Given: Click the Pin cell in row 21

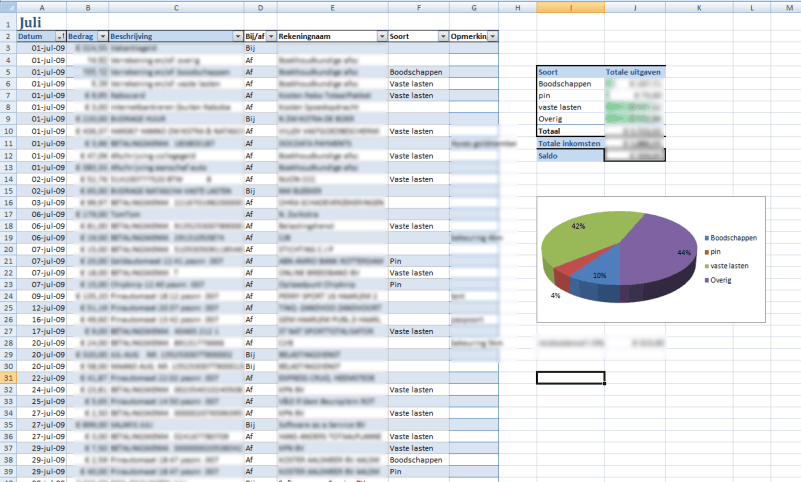Looking at the screenshot, I should (419, 261).
